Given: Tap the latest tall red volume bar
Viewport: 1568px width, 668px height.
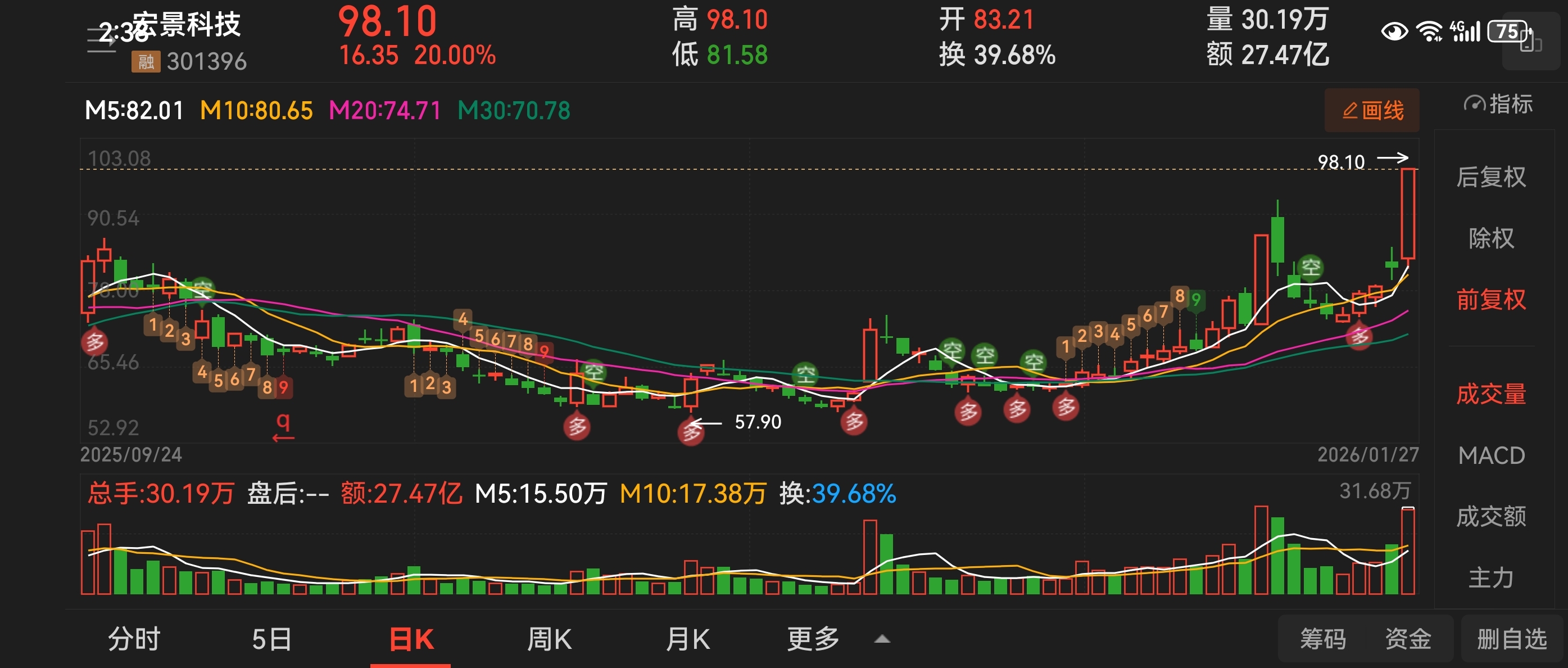Looking at the screenshot, I should click(1407, 551).
